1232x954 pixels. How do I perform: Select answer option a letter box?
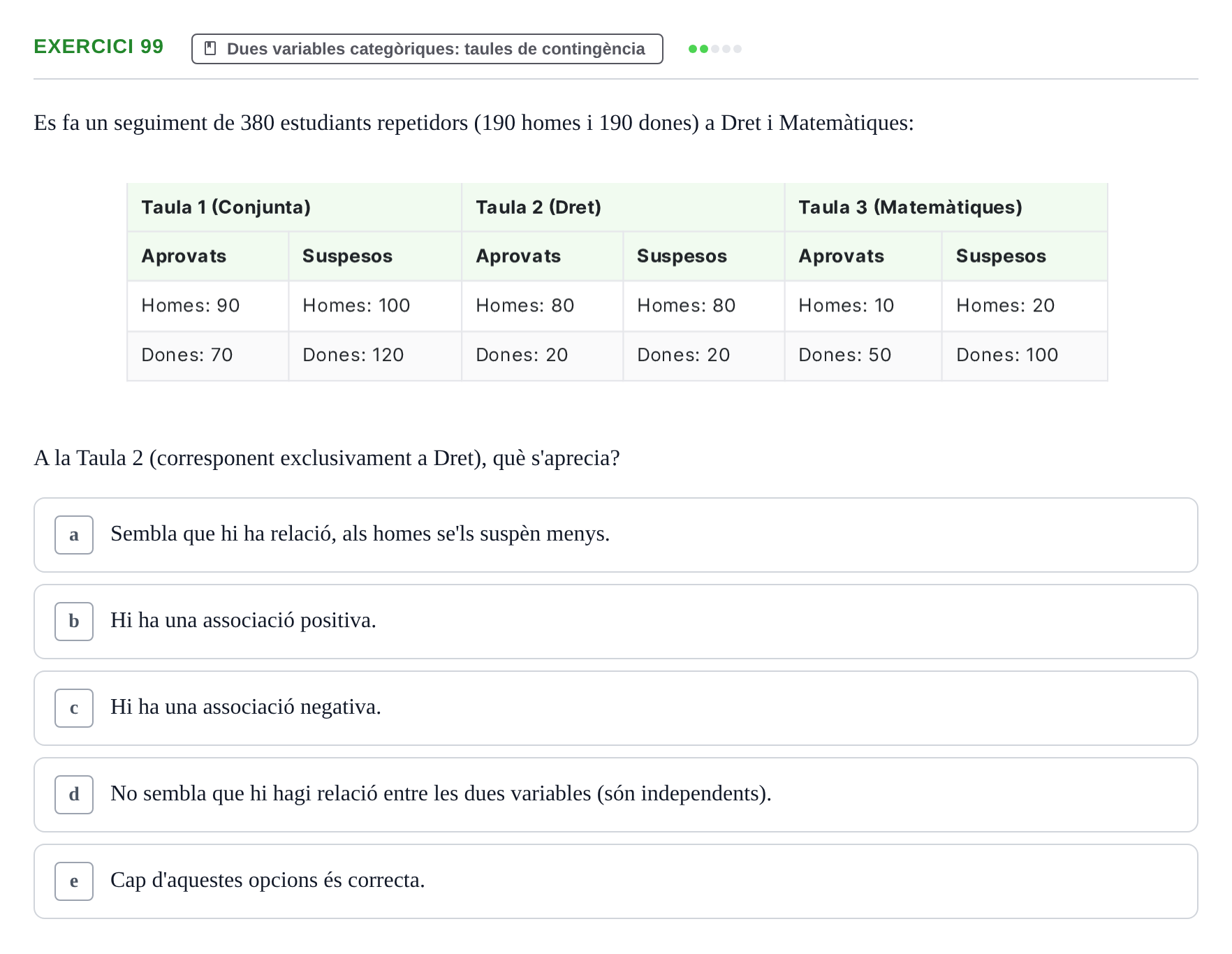(x=74, y=535)
